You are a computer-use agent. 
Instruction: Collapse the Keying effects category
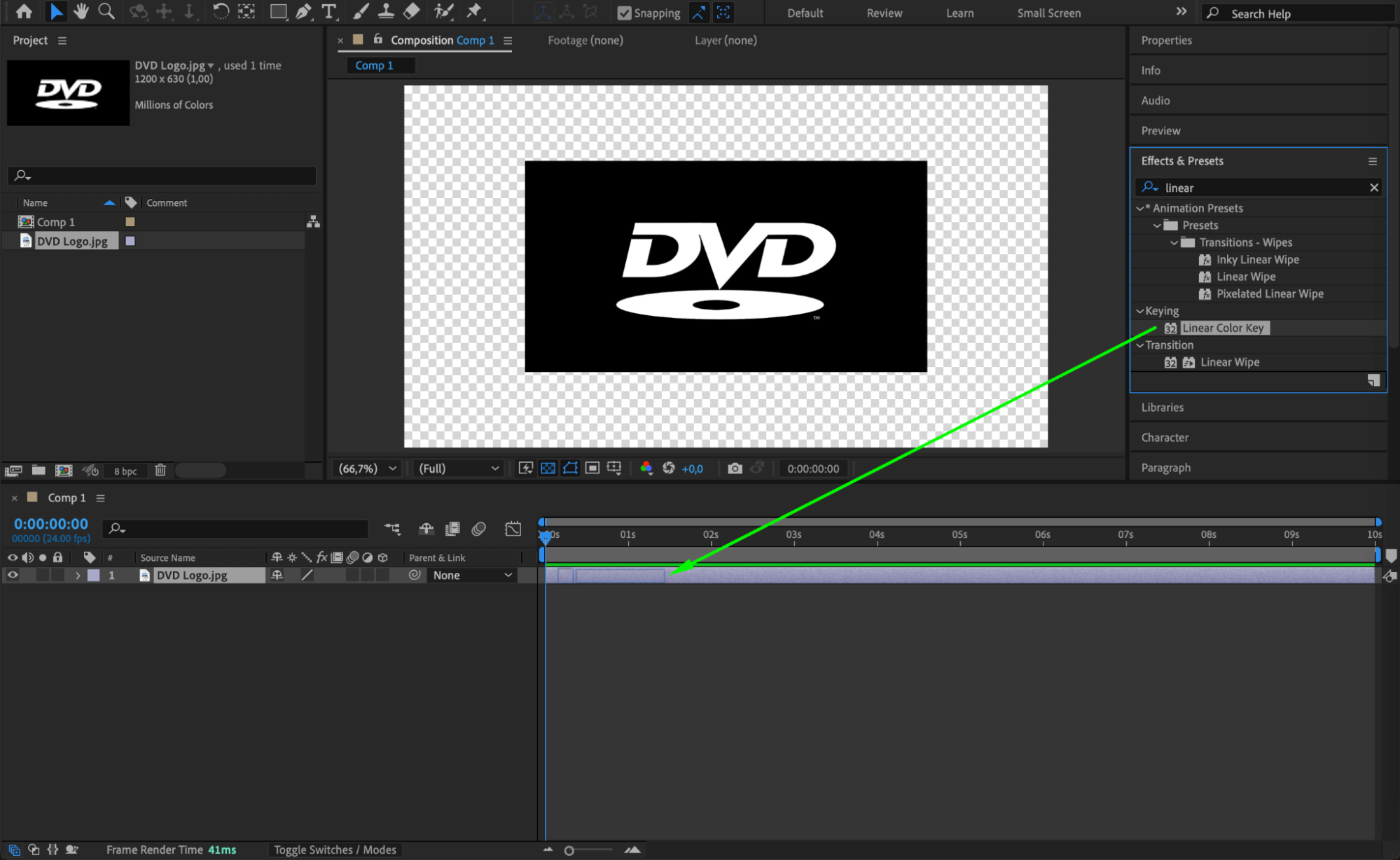click(1139, 311)
